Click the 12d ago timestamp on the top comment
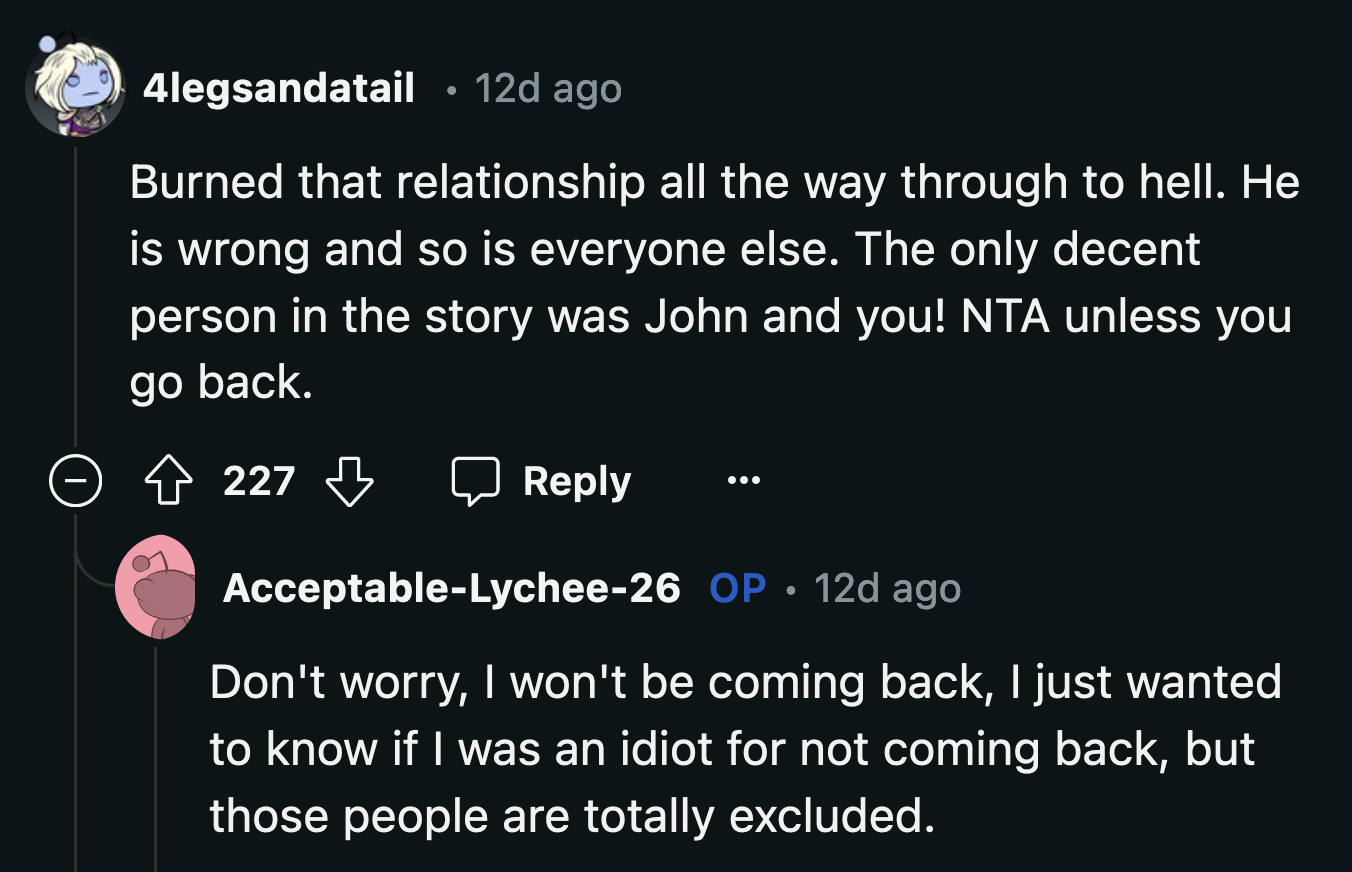Image resolution: width=1352 pixels, height=872 pixels. (548, 88)
